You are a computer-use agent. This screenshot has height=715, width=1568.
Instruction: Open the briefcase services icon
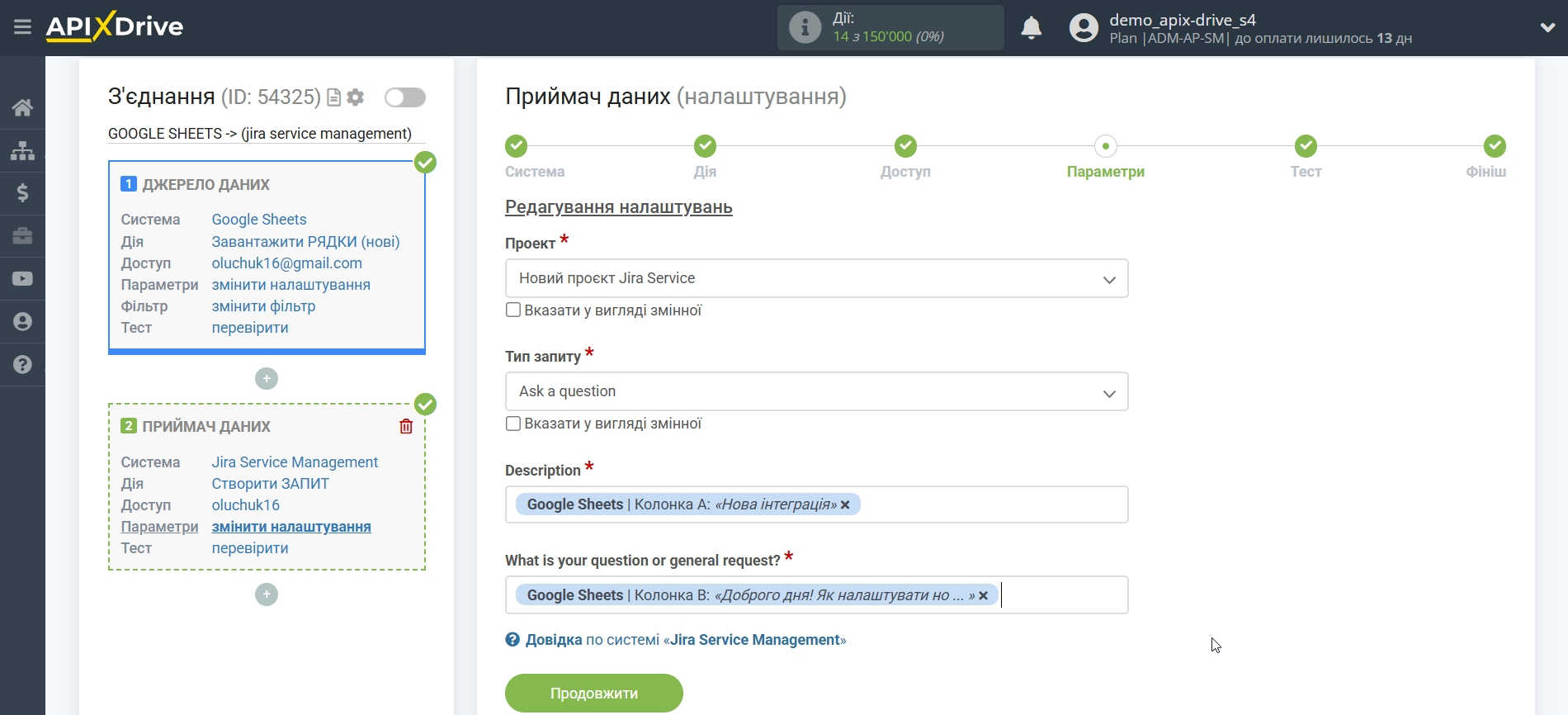coord(22,236)
